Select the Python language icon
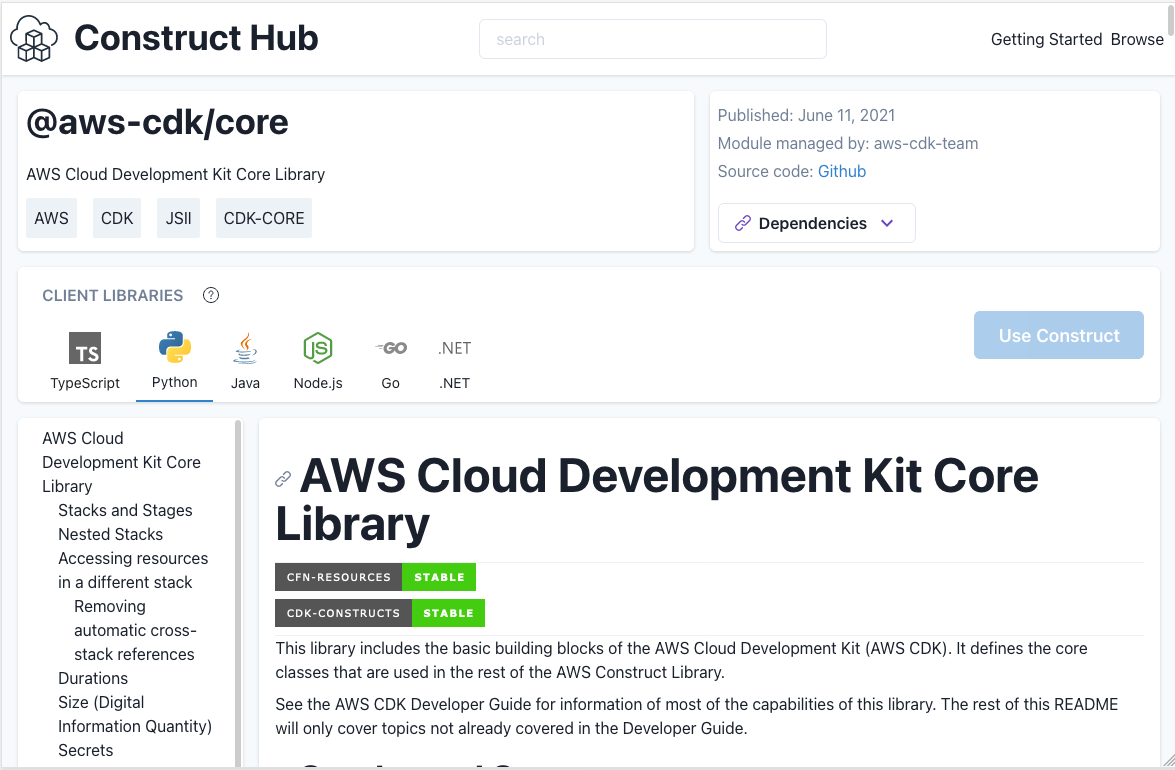Viewport: 1175px width, 770px height. (174, 347)
